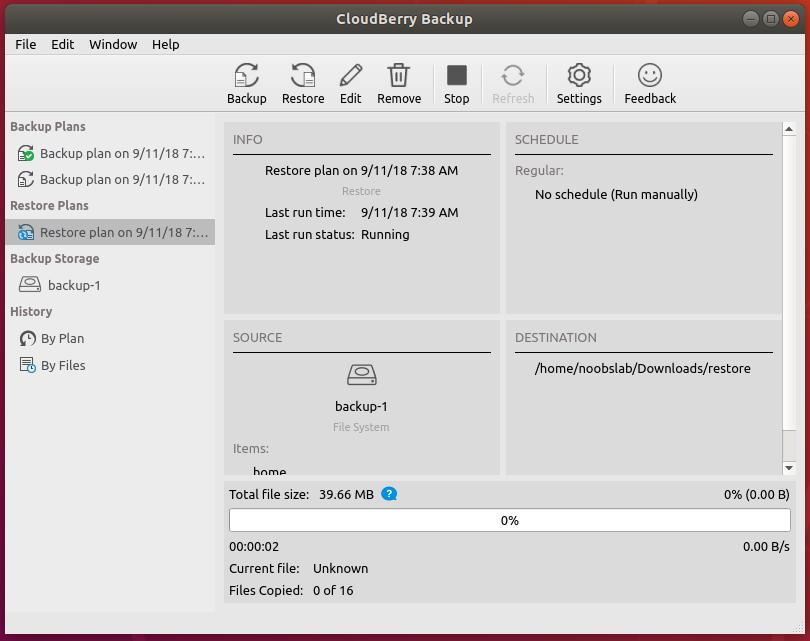The image size is (810, 641).
Task: Click the Refresh toolbar icon
Action: [x=512, y=84]
